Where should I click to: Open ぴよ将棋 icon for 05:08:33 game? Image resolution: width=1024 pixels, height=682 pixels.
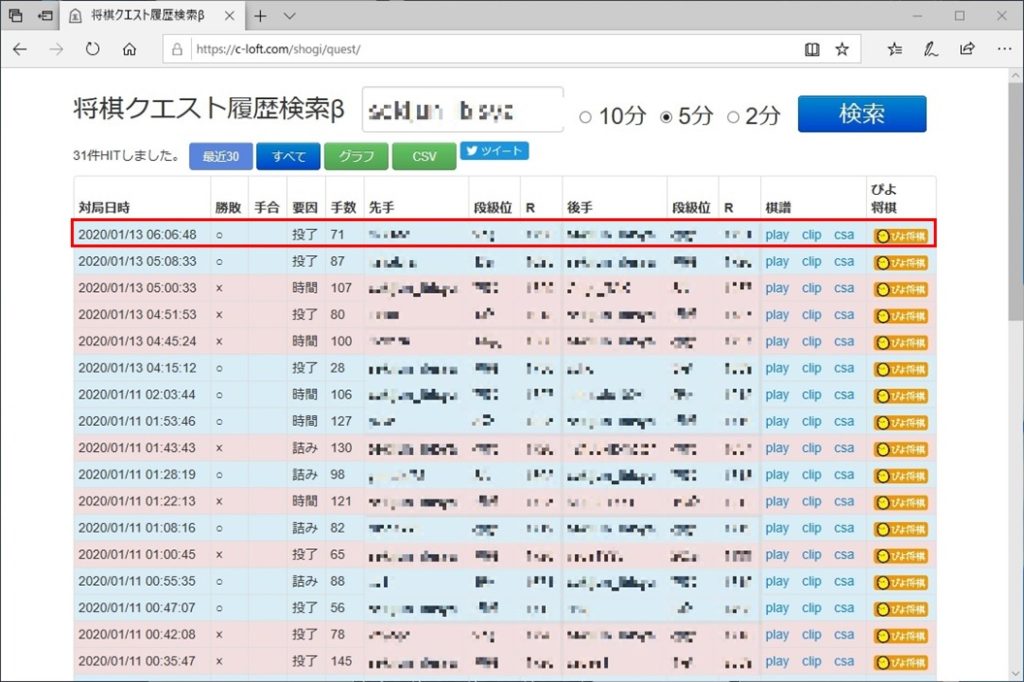click(x=901, y=263)
